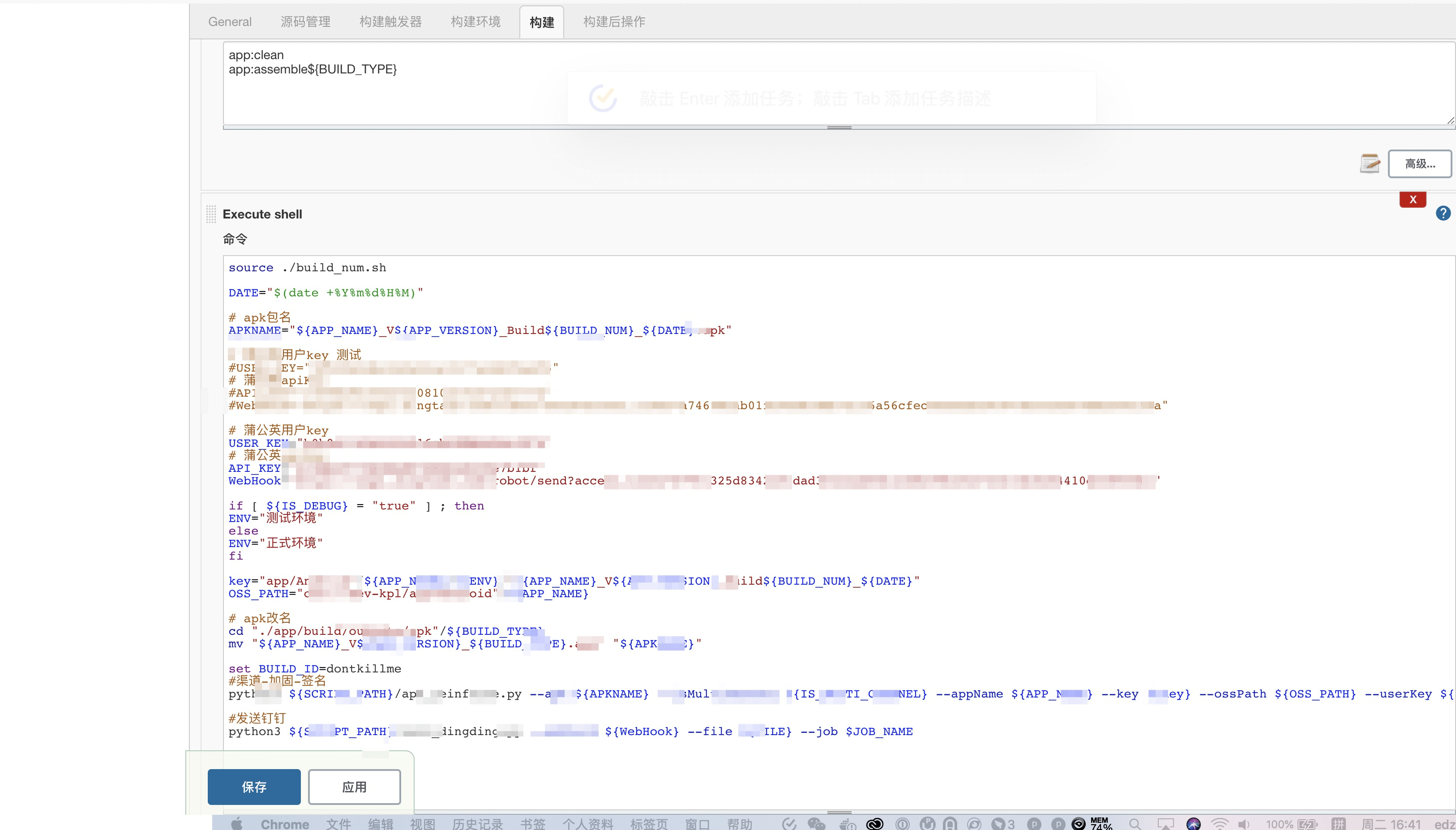Click the 'set BUILD_ID=dontkillme' line
Screen dimensions: 1456x830
tap(315, 669)
